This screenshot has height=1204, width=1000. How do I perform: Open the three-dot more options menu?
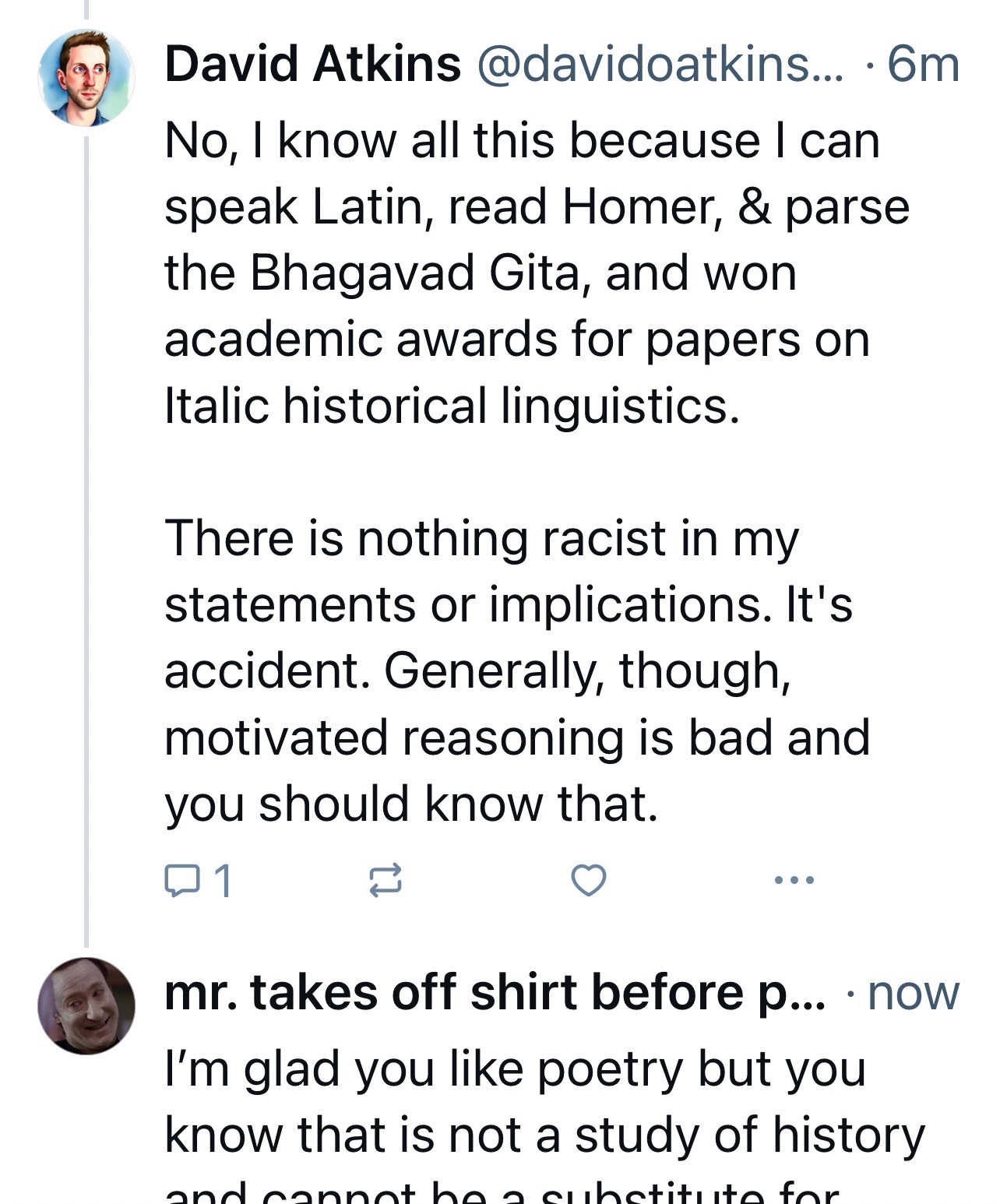pyautogui.click(x=794, y=880)
